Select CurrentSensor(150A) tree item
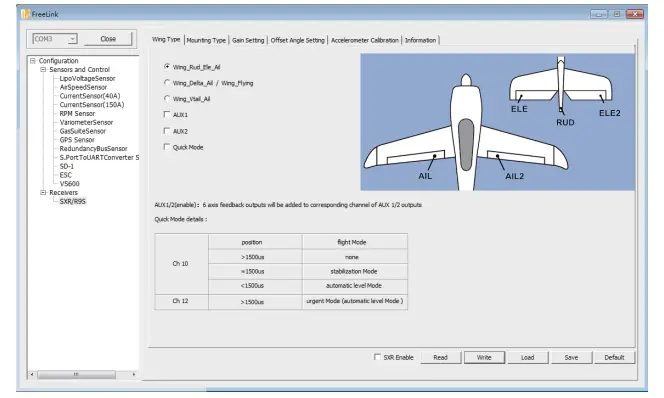 pyautogui.click(x=92, y=105)
